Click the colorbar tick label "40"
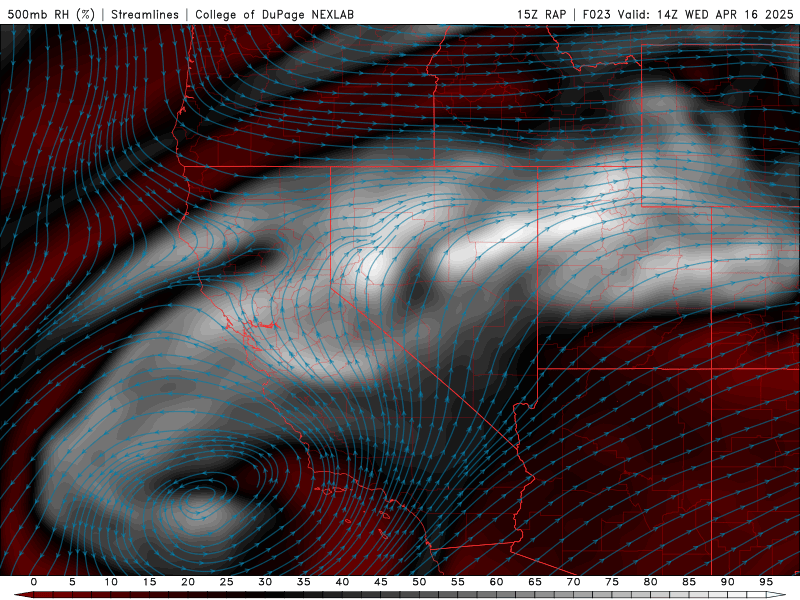800x600 pixels. coord(342,582)
